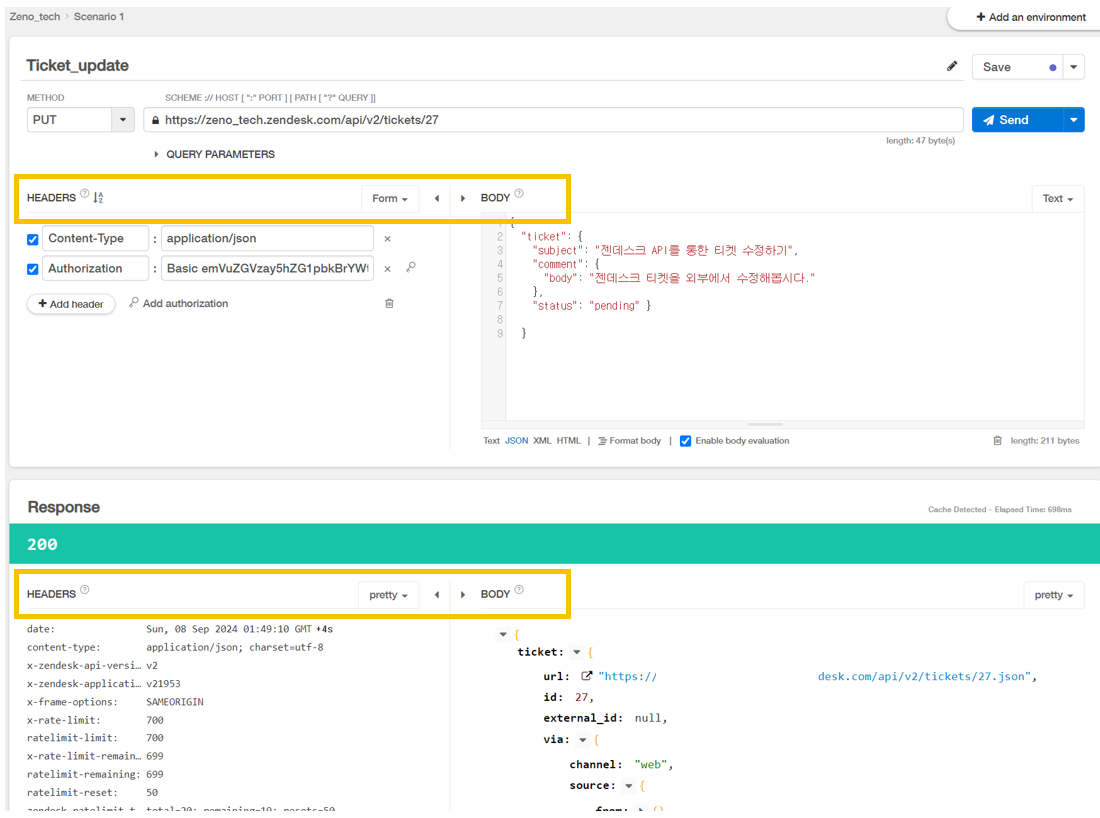Open the ticket url external link icon

coord(586,676)
